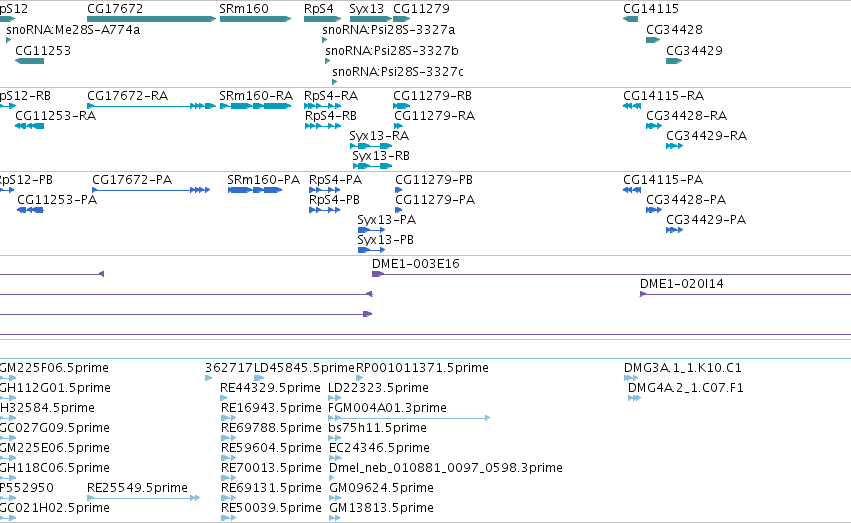Viewport: 851px width, 523px height.
Task: Select the DME1-020I14 BAC label
Action: tap(682, 284)
